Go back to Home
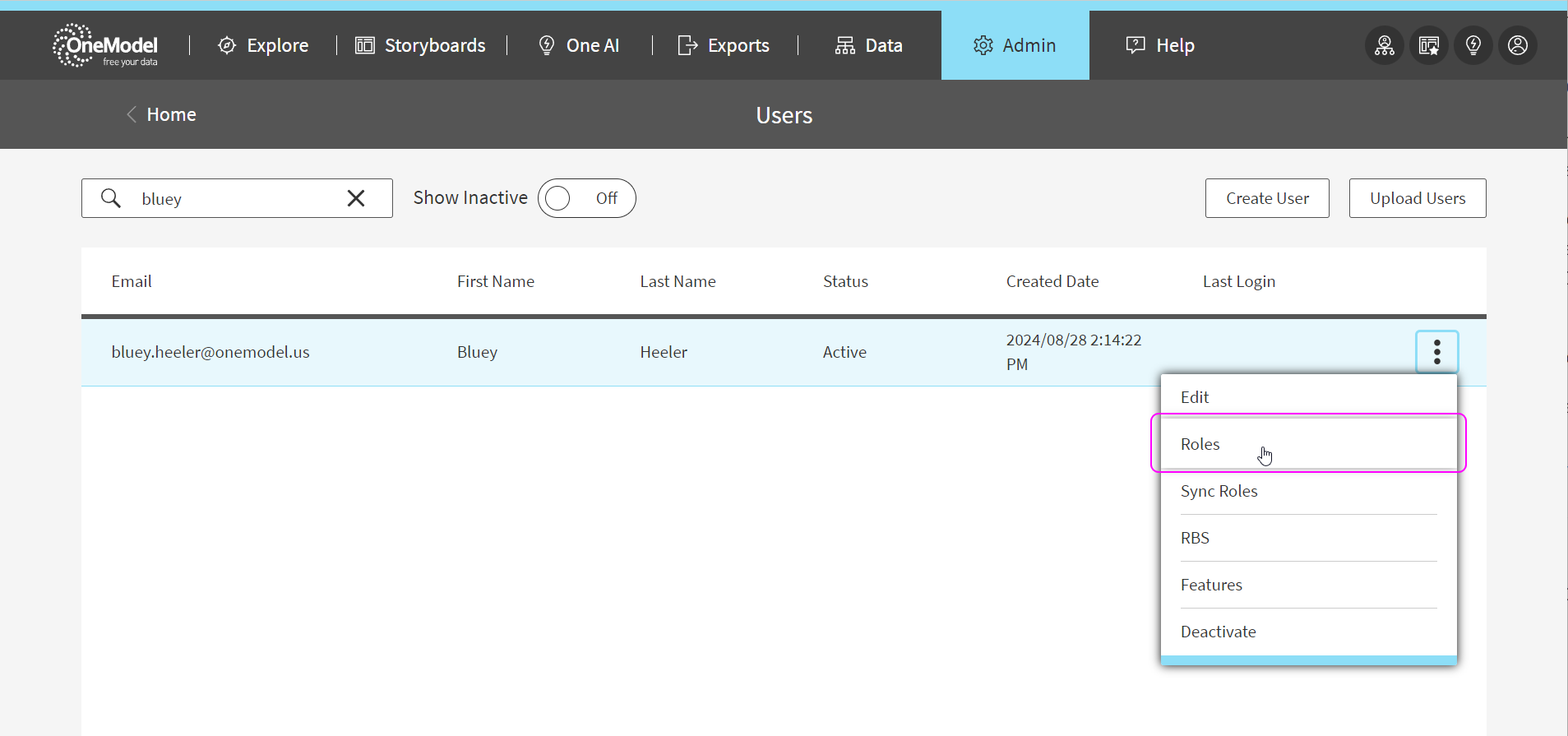Screen dimensions: 1568x736 161,114
